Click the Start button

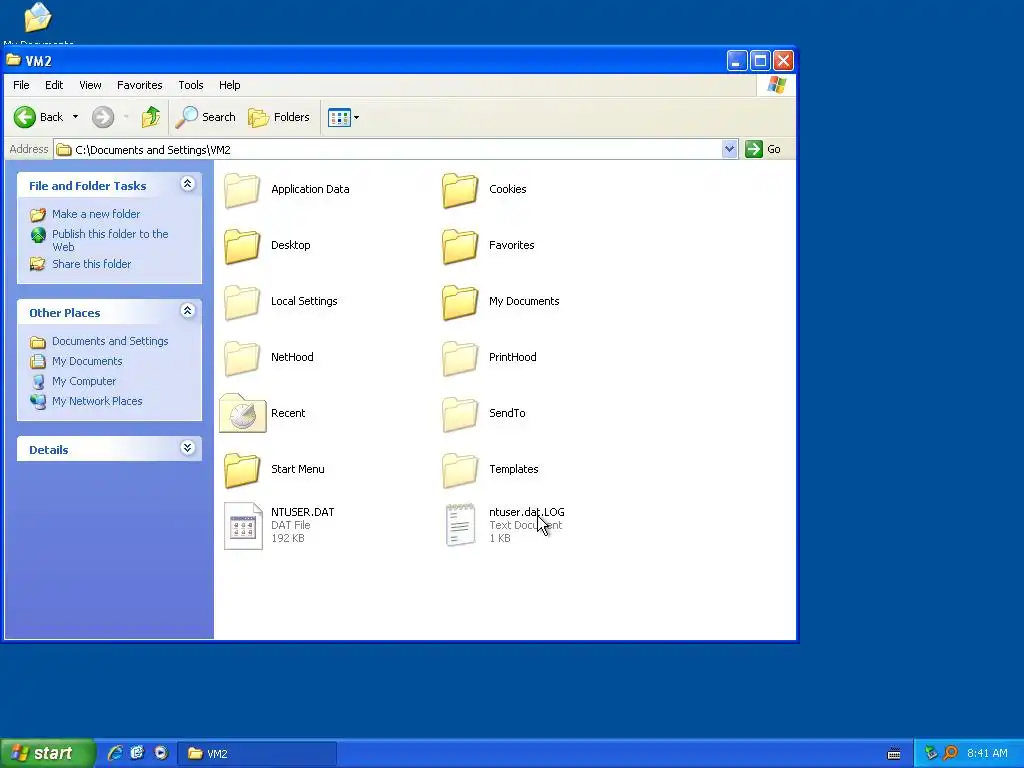47,754
